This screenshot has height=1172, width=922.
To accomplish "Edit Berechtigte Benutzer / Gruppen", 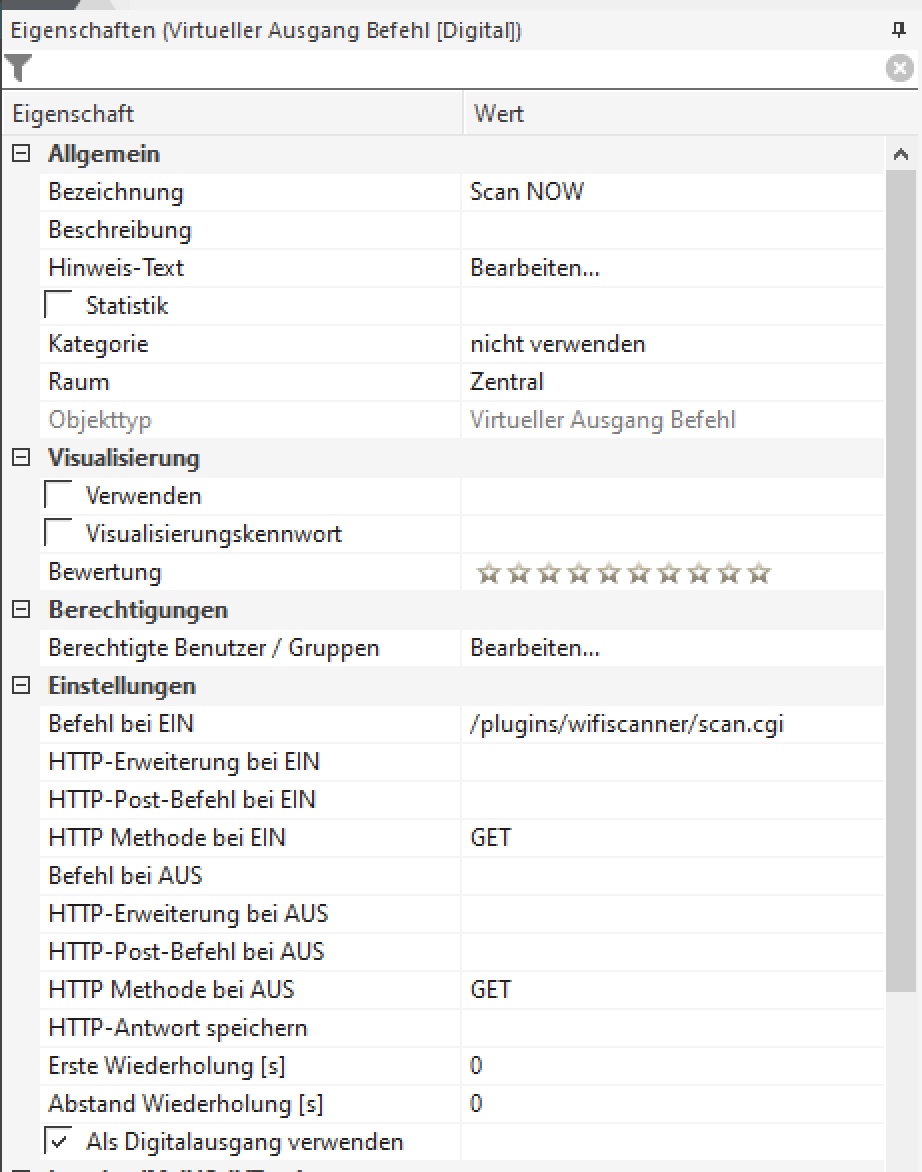I will (x=535, y=648).
